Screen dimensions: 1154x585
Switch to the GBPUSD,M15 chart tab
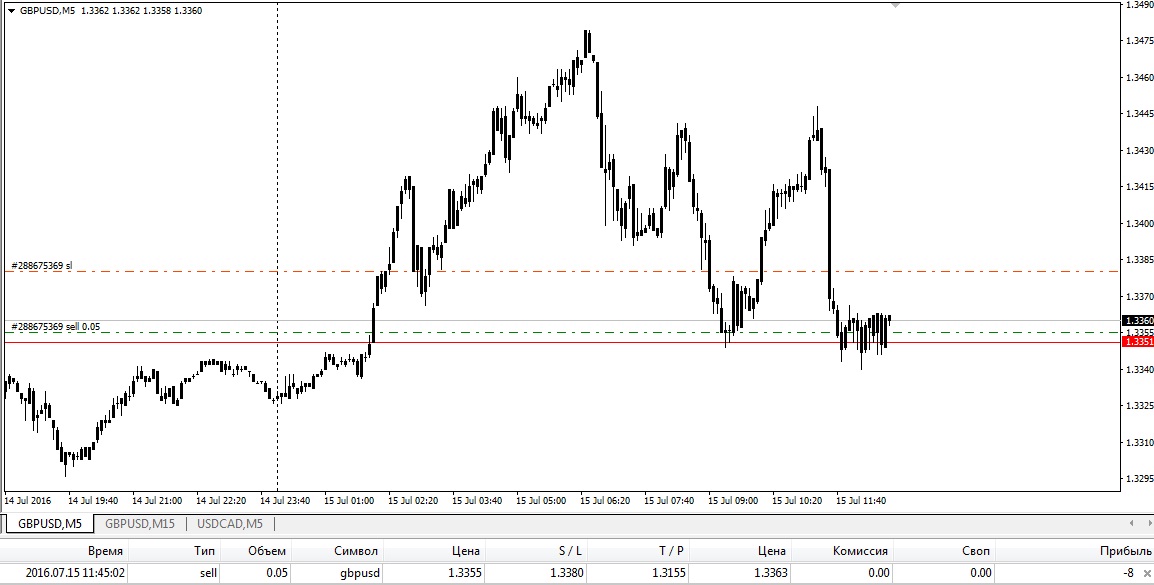coord(140,524)
